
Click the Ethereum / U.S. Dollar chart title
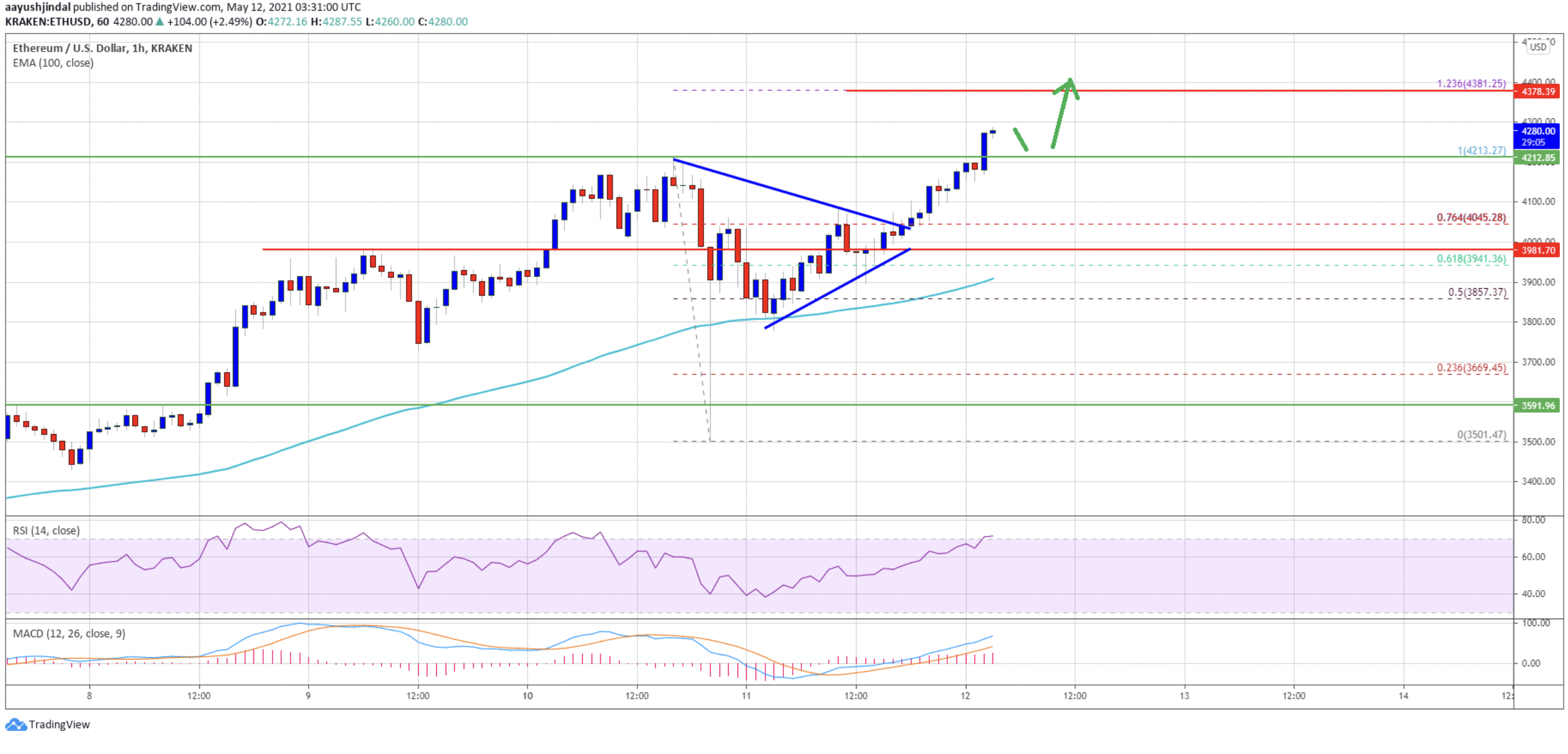pyautogui.click(x=102, y=48)
